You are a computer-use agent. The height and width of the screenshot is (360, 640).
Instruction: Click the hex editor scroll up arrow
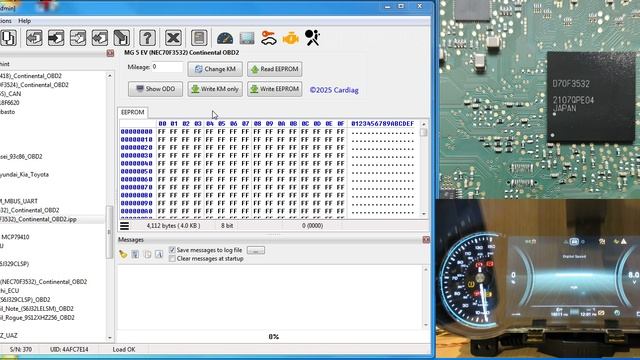(x=424, y=124)
